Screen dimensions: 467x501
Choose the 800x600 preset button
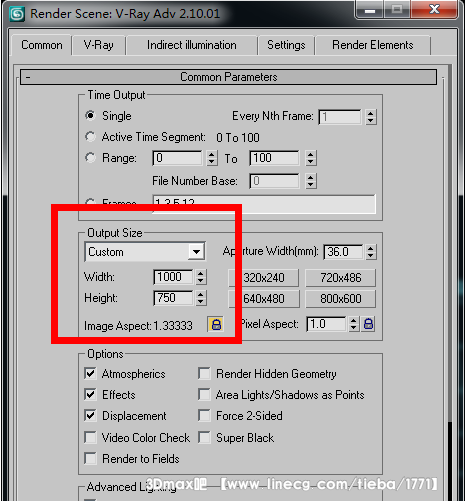[341, 299]
